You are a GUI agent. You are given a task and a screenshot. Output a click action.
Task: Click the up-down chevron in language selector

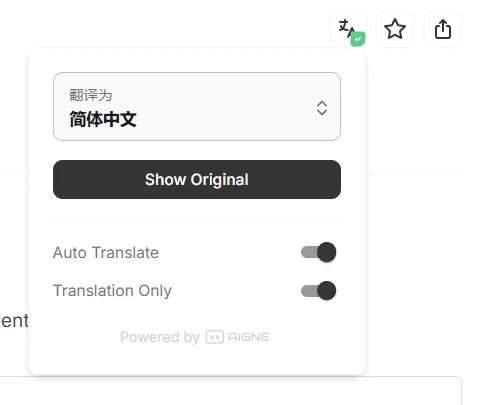(322, 108)
